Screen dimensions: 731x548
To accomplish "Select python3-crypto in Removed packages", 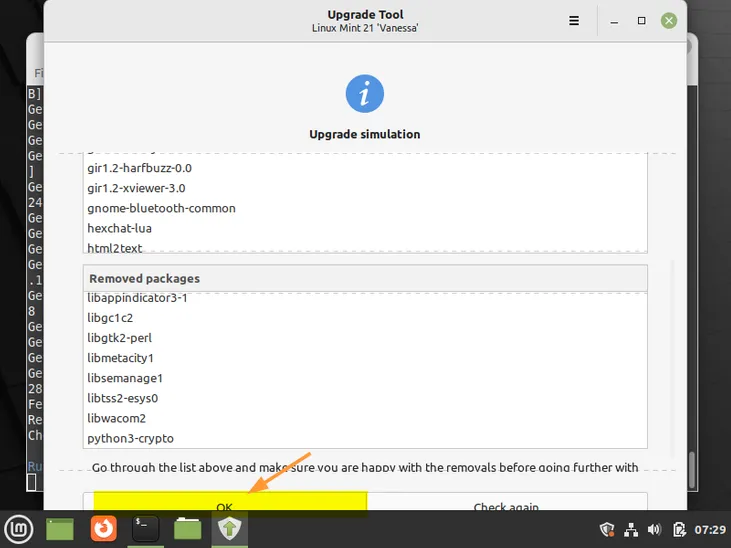I will point(130,438).
